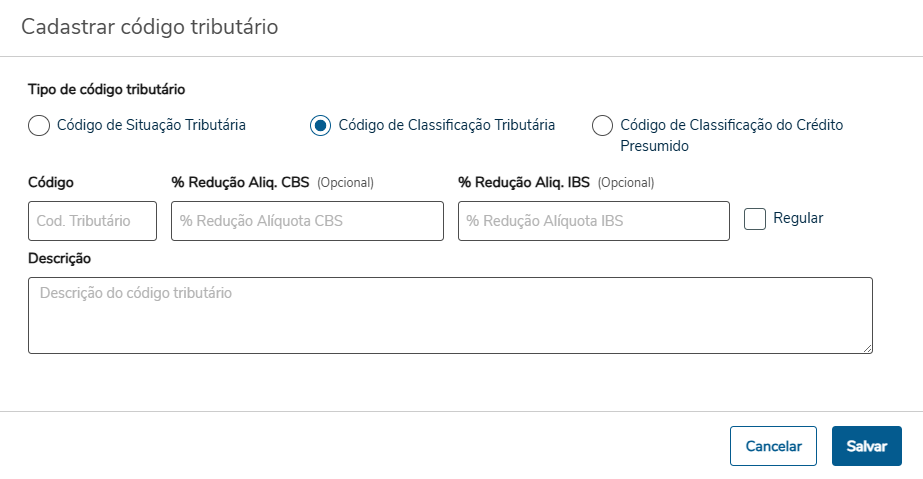Click the Cod. Tributário input field

click(x=92, y=221)
